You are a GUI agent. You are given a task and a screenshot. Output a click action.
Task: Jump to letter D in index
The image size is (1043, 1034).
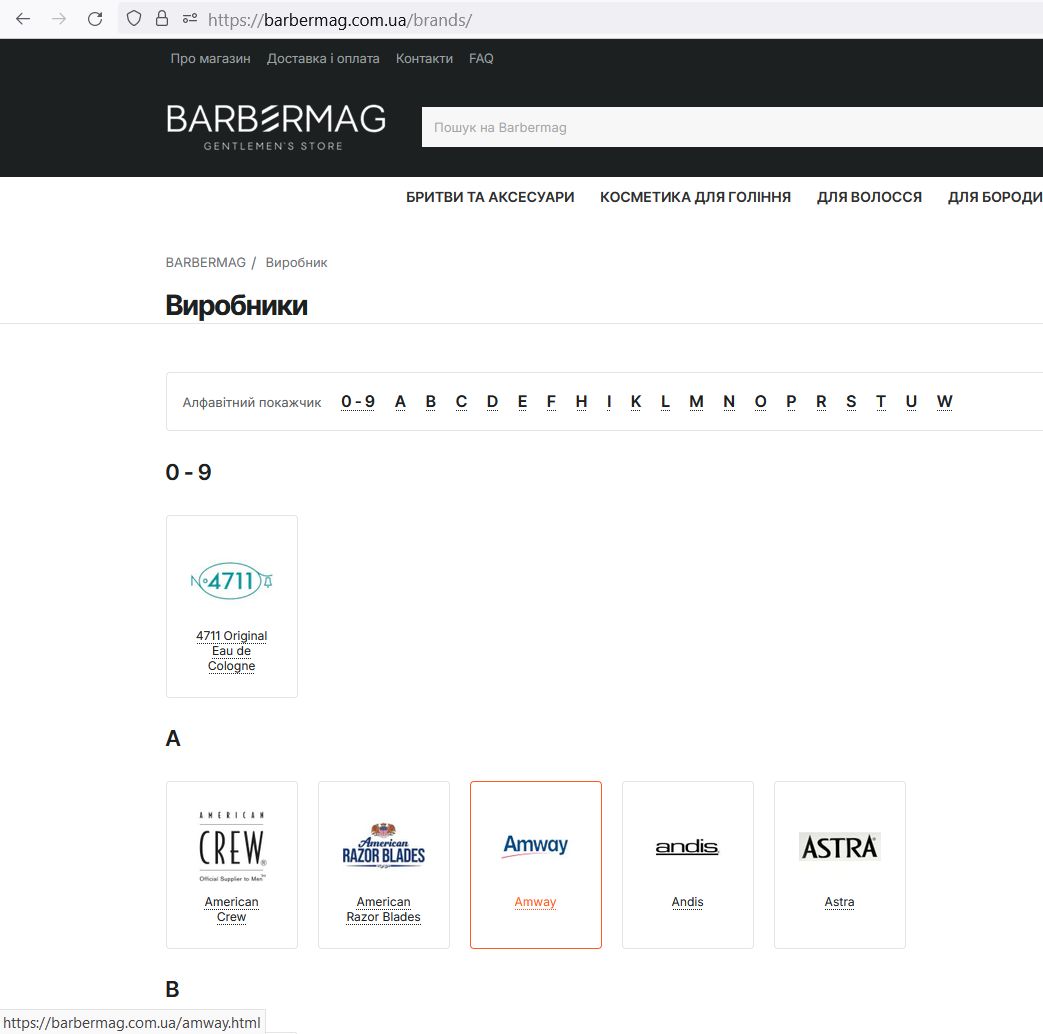coord(492,401)
